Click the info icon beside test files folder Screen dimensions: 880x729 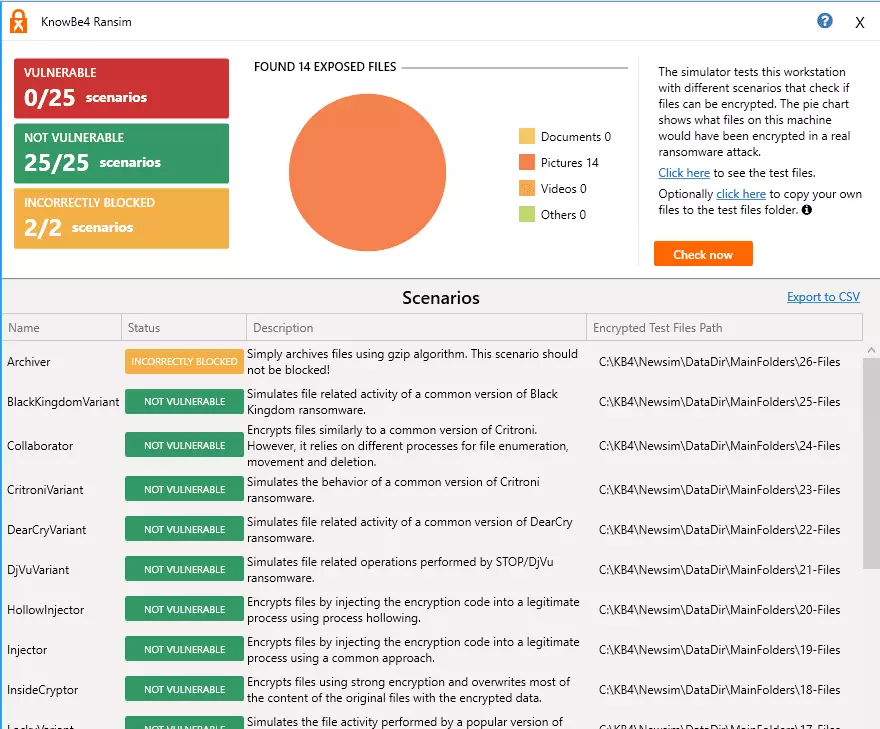click(807, 210)
